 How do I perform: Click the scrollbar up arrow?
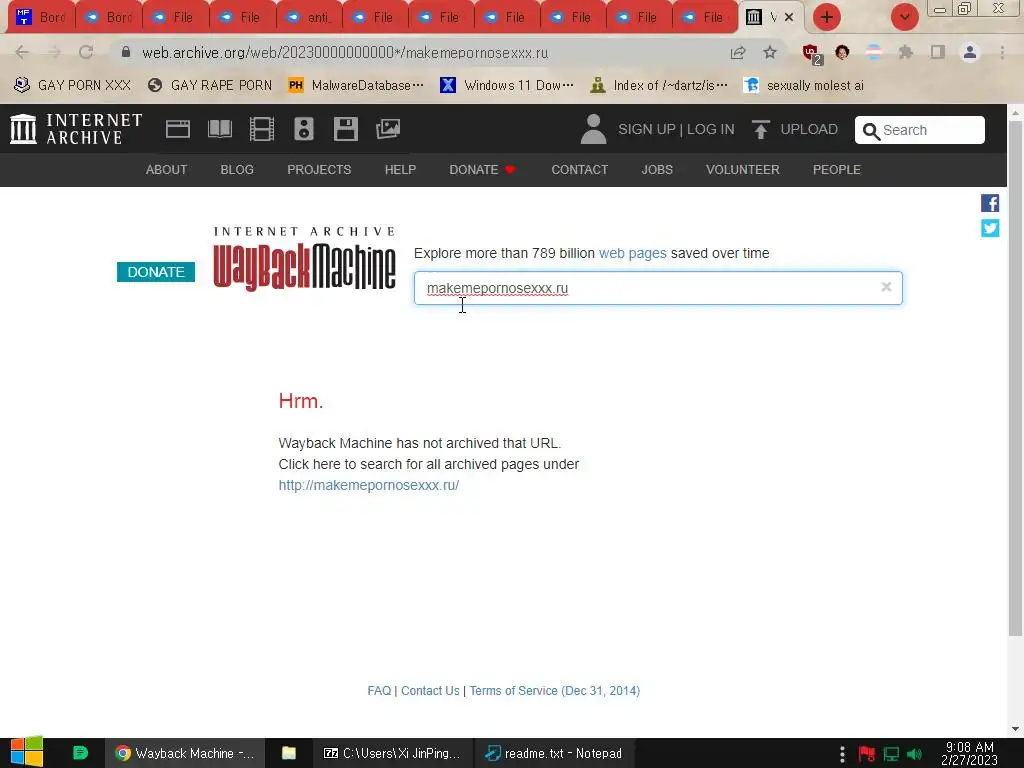(1016, 112)
